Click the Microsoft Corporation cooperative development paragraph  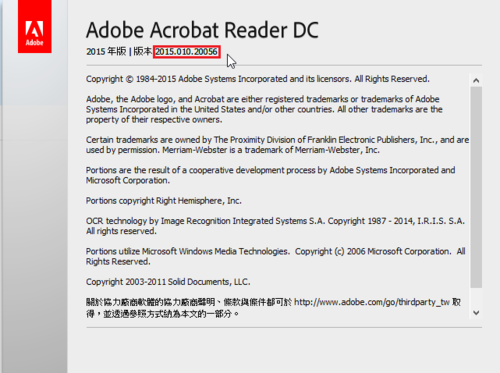[270, 175]
